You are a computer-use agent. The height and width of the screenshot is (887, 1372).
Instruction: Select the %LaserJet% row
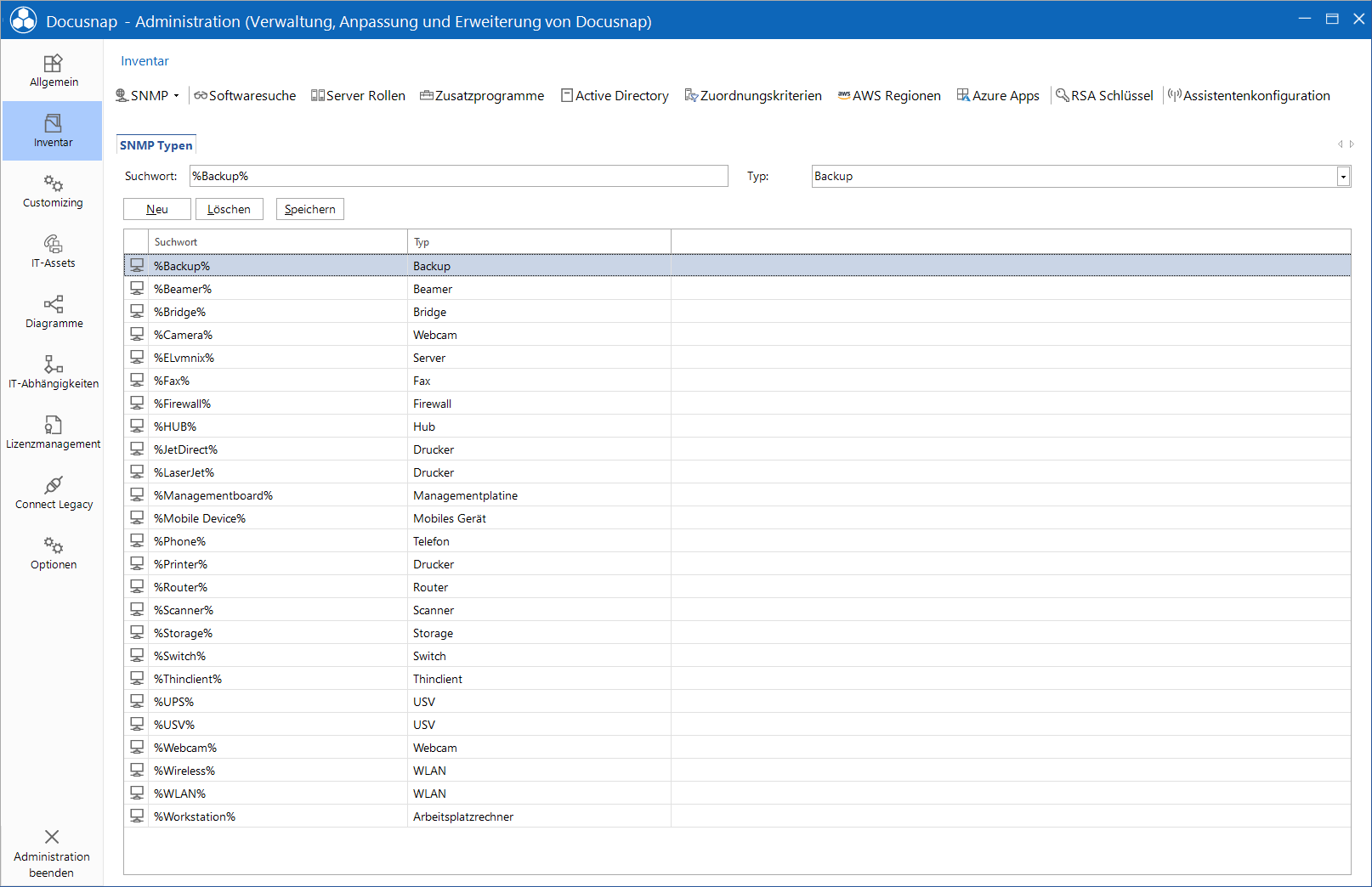pyautogui.click(x=737, y=472)
